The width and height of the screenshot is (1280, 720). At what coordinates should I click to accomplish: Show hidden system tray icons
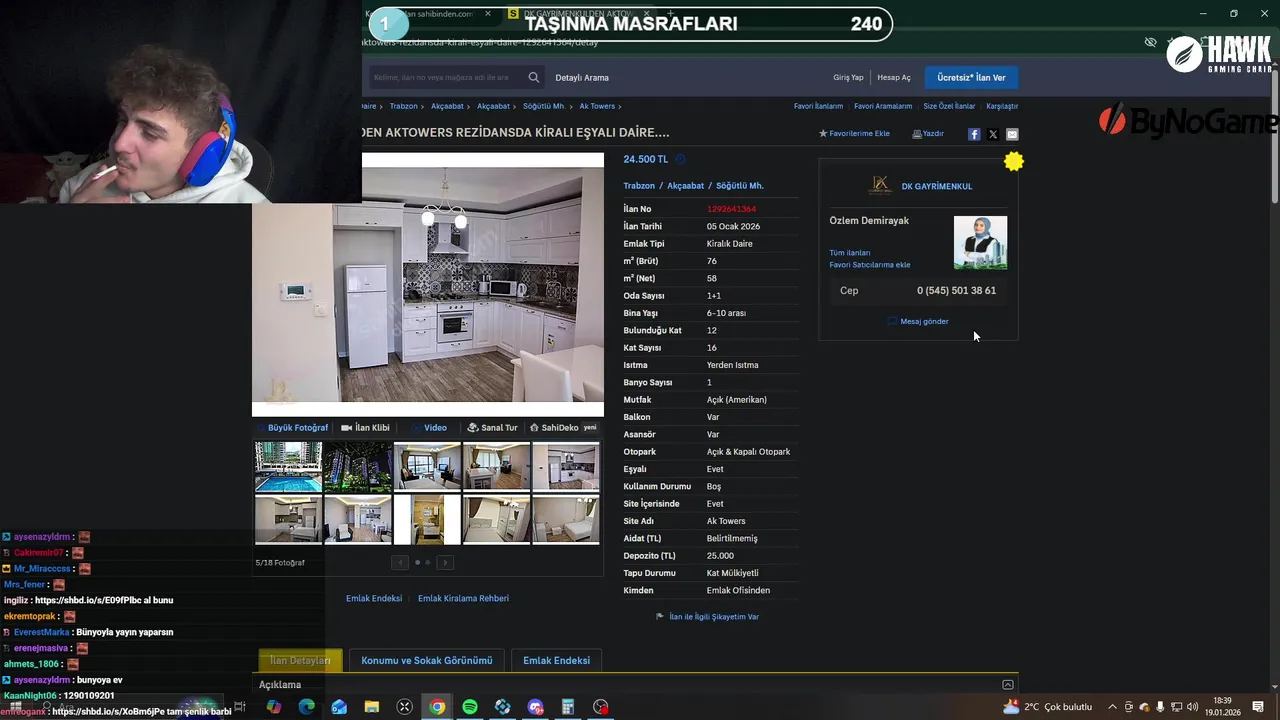tap(1112, 707)
